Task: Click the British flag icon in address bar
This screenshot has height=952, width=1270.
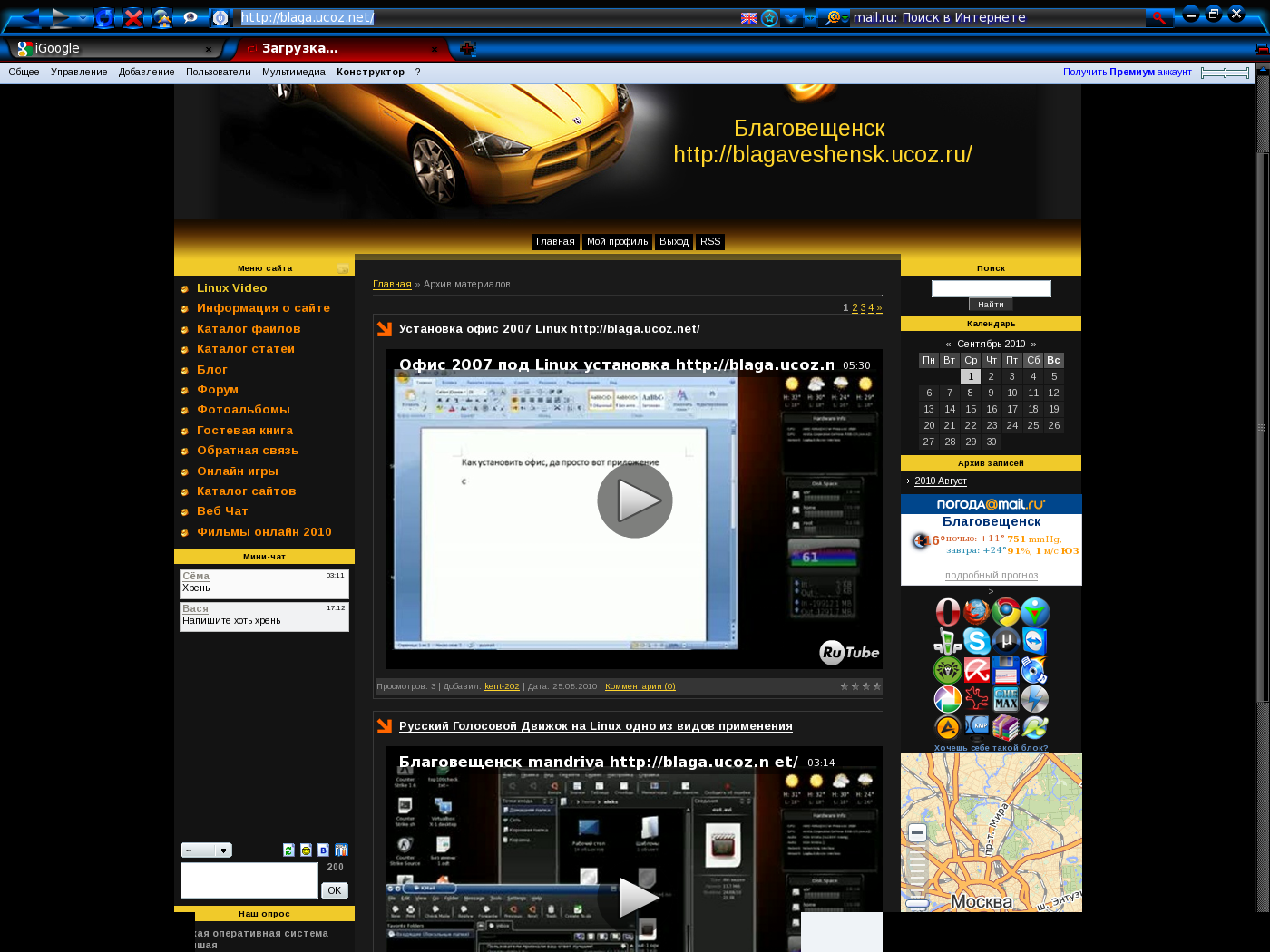Action: [749, 17]
